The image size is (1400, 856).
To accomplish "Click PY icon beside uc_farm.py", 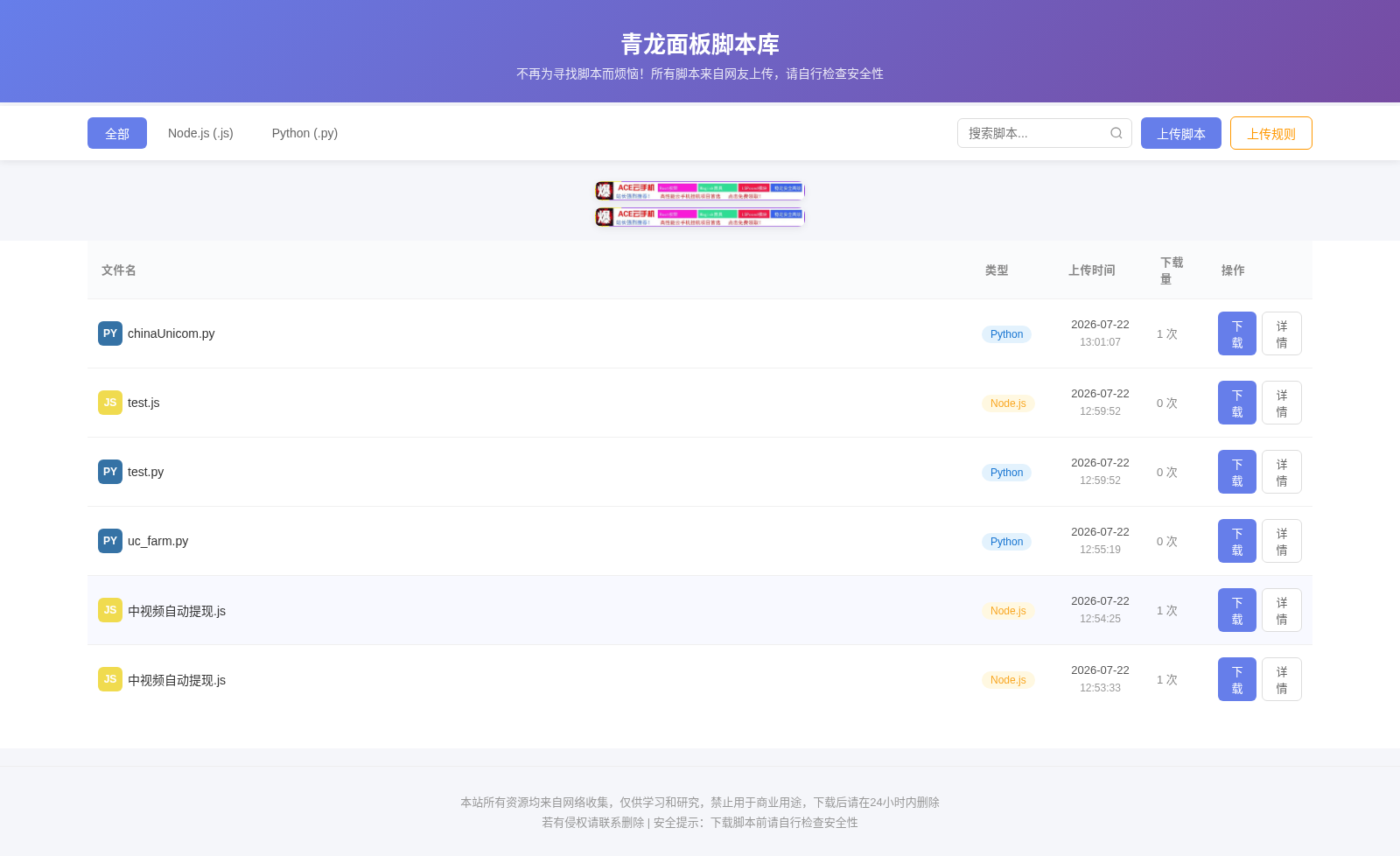I will tap(110, 541).
